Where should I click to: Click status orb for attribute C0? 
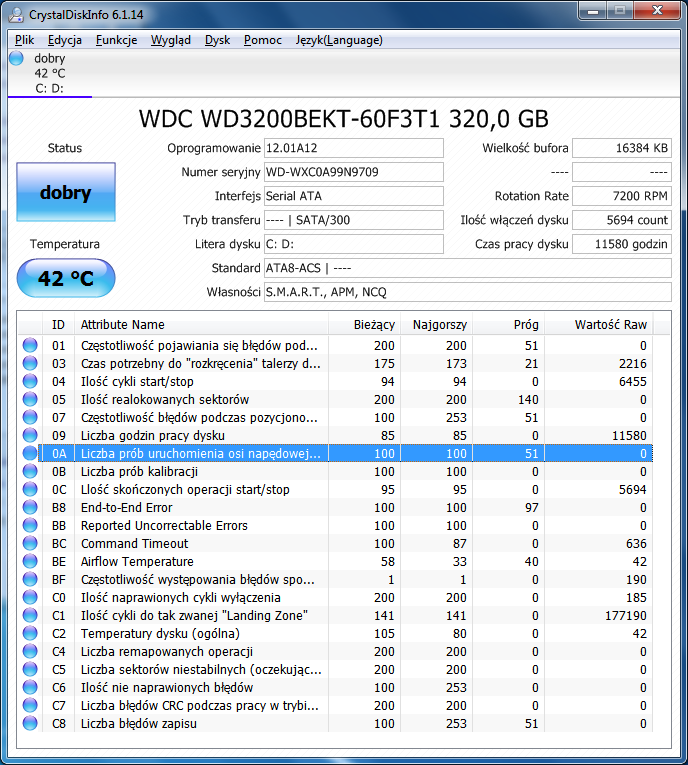click(x=30, y=597)
